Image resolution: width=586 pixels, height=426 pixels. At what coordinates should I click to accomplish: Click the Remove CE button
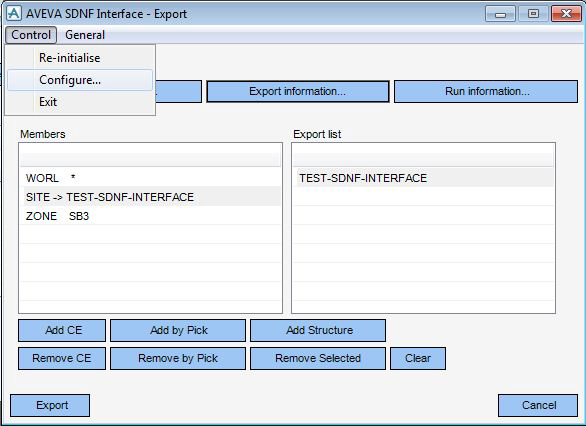pyautogui.click(x=62, y=358)
